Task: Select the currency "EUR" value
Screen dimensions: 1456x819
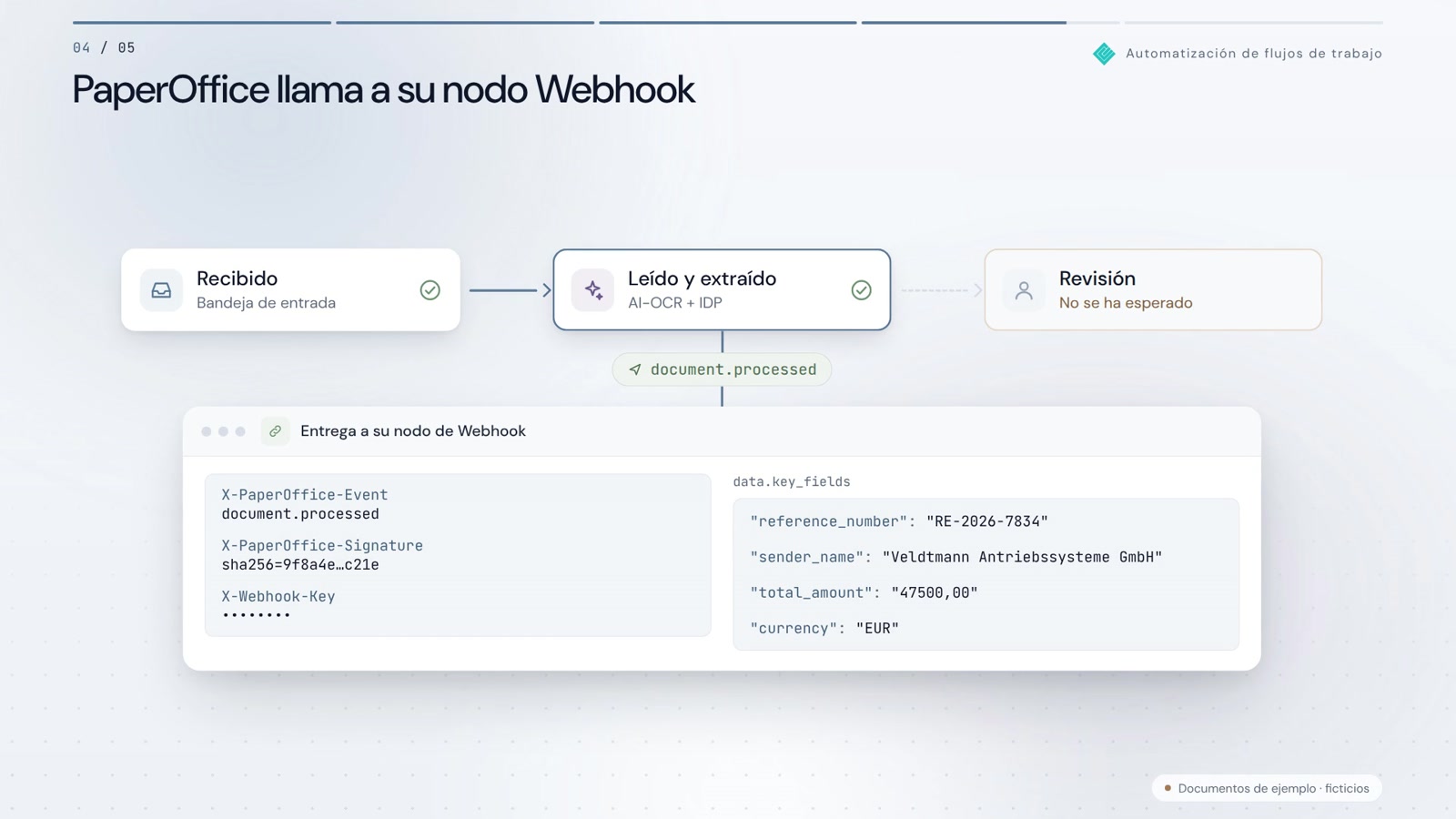Action: tap(877, 628)
